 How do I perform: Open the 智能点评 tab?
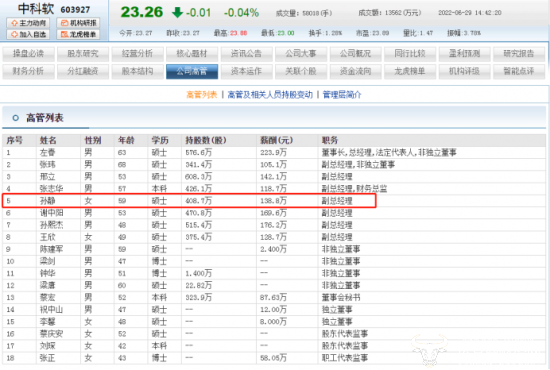click(519, 71)
